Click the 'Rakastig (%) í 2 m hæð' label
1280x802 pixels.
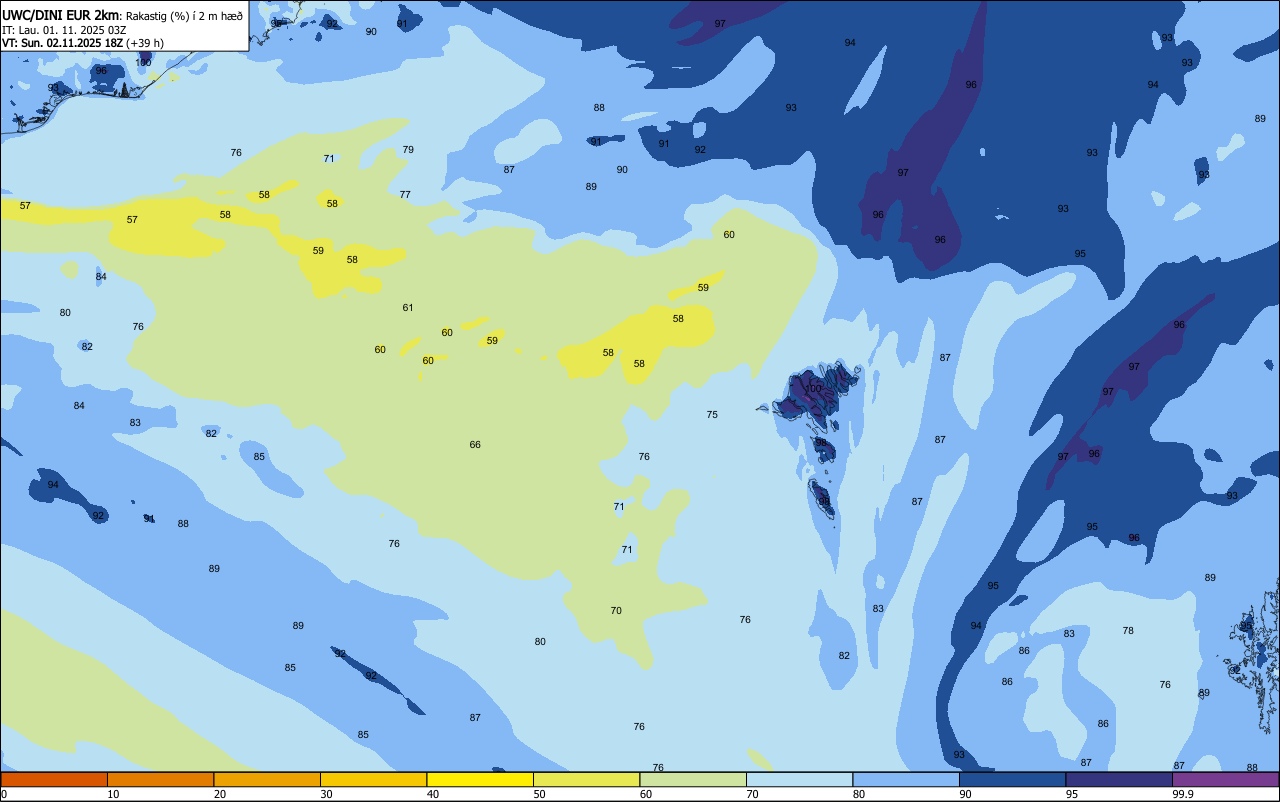184,16
